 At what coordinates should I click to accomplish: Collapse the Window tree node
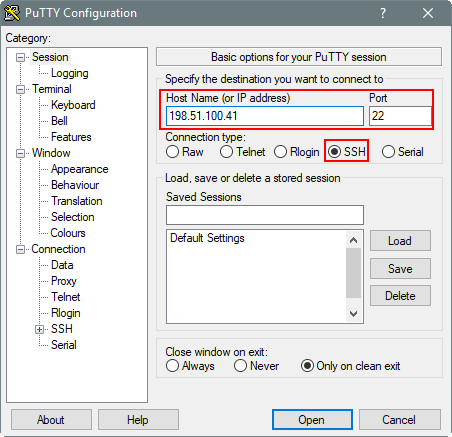pyautogui.click(x=20, y=154)
